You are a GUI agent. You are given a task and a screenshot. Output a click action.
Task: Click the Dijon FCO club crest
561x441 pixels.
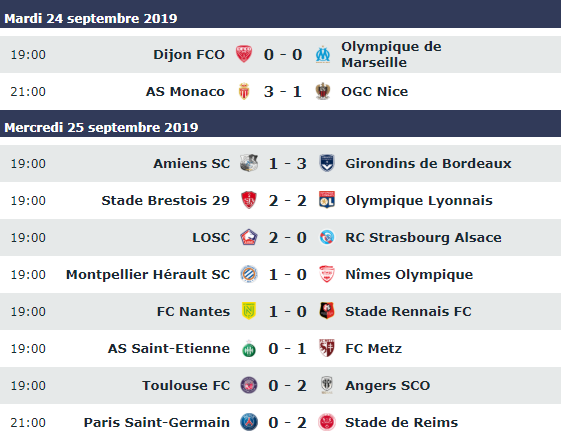tap(244, 54)
